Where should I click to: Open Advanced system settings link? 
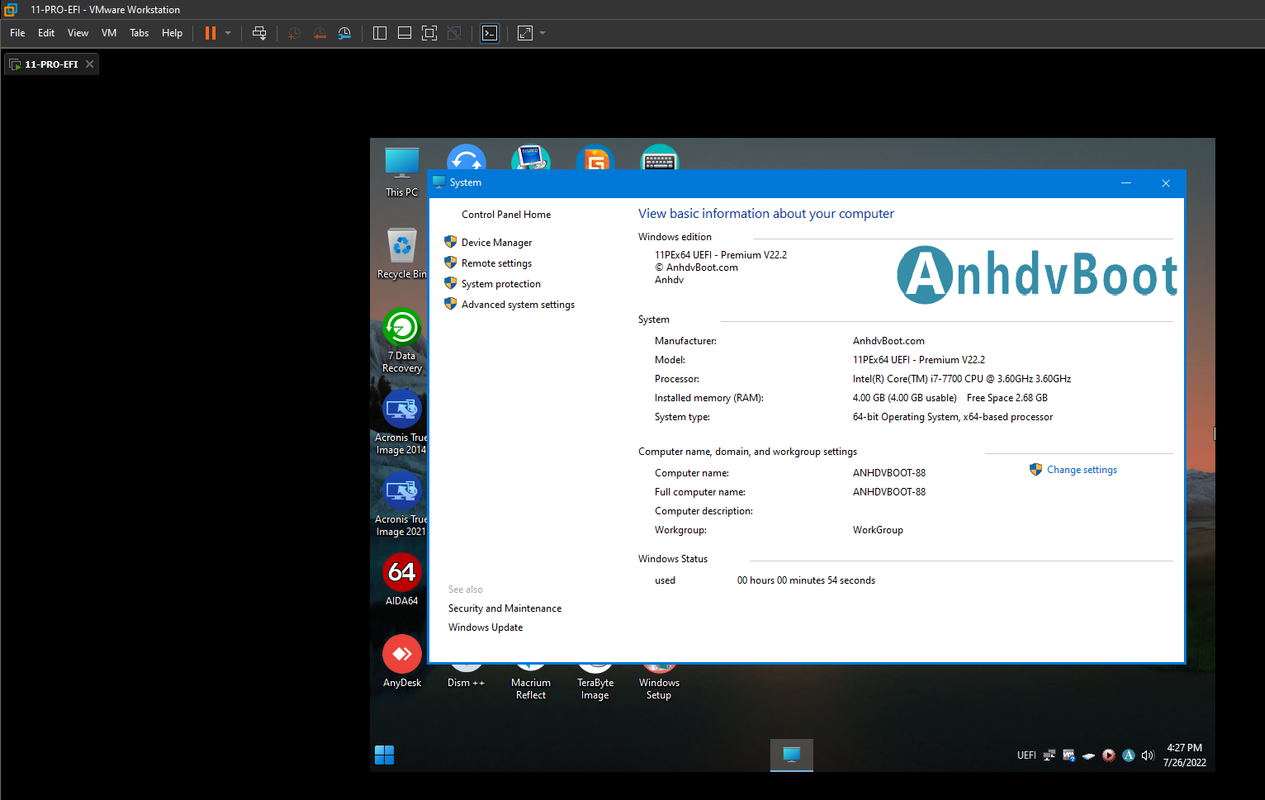point(518,305)
